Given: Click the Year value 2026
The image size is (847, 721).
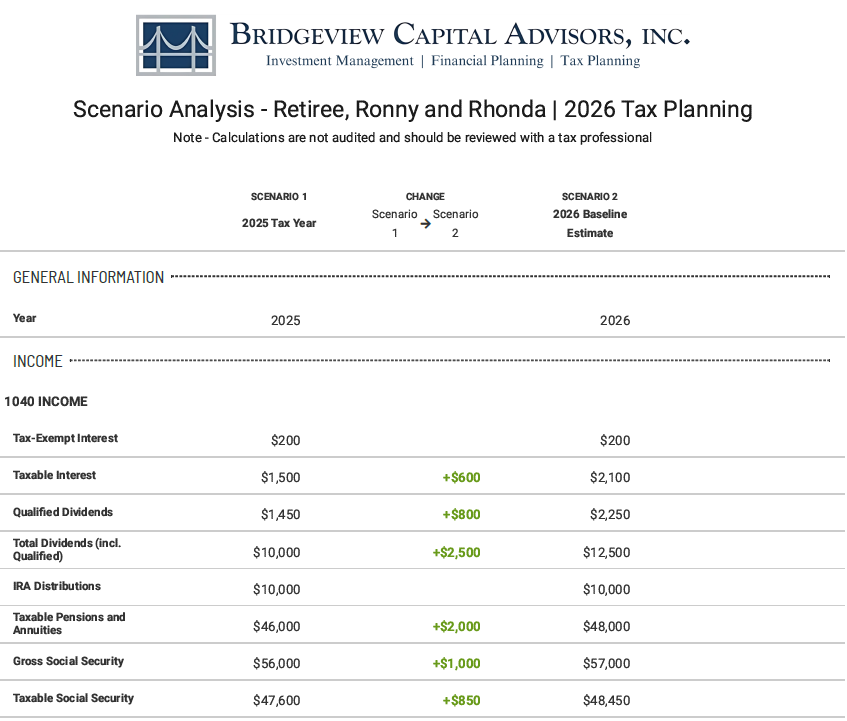Looking at the screenshot, I should tap(615, 321).
